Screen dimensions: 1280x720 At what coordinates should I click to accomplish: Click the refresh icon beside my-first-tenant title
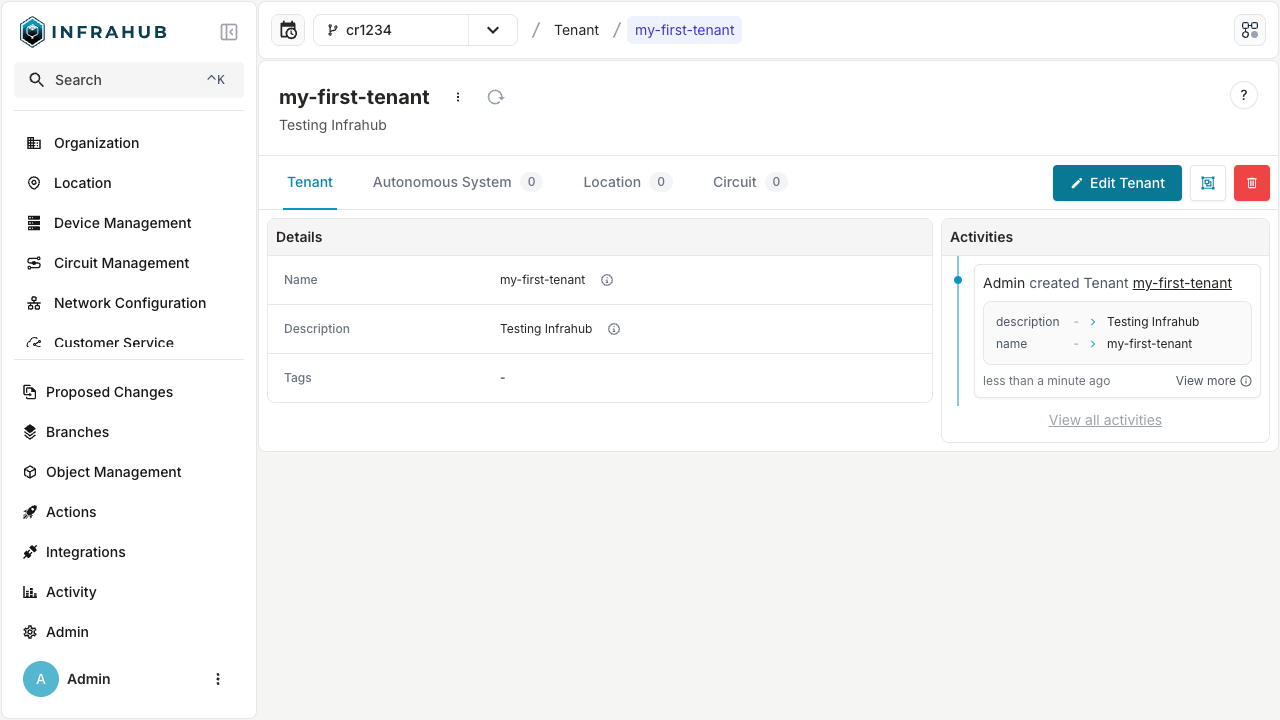tap(495, 97)
